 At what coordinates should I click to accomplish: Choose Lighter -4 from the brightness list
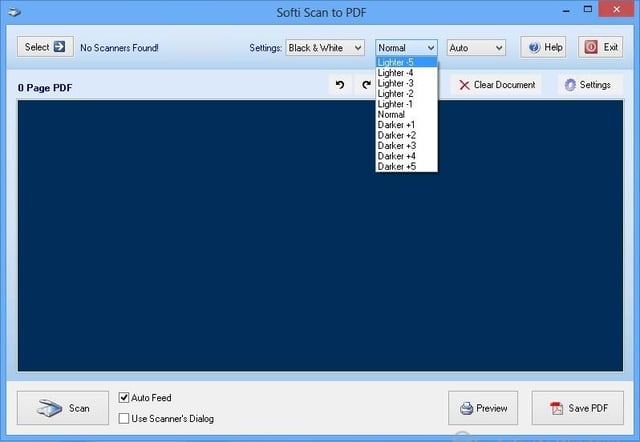point(406,73)
